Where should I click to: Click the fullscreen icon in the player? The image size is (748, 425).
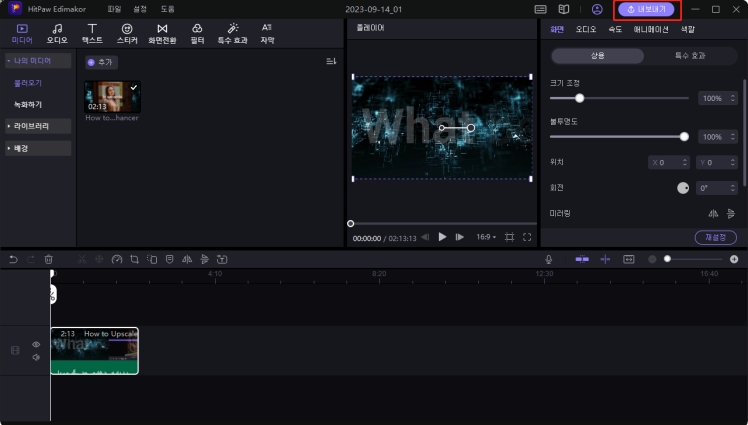click(527, 237)
